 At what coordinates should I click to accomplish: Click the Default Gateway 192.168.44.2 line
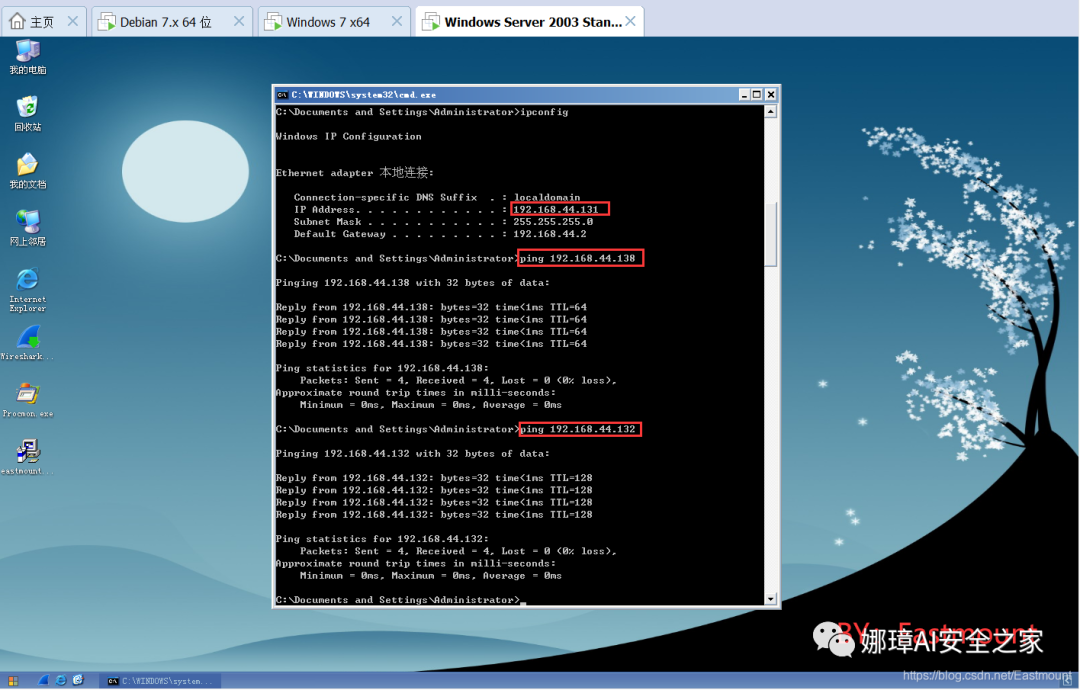(440, 234)
